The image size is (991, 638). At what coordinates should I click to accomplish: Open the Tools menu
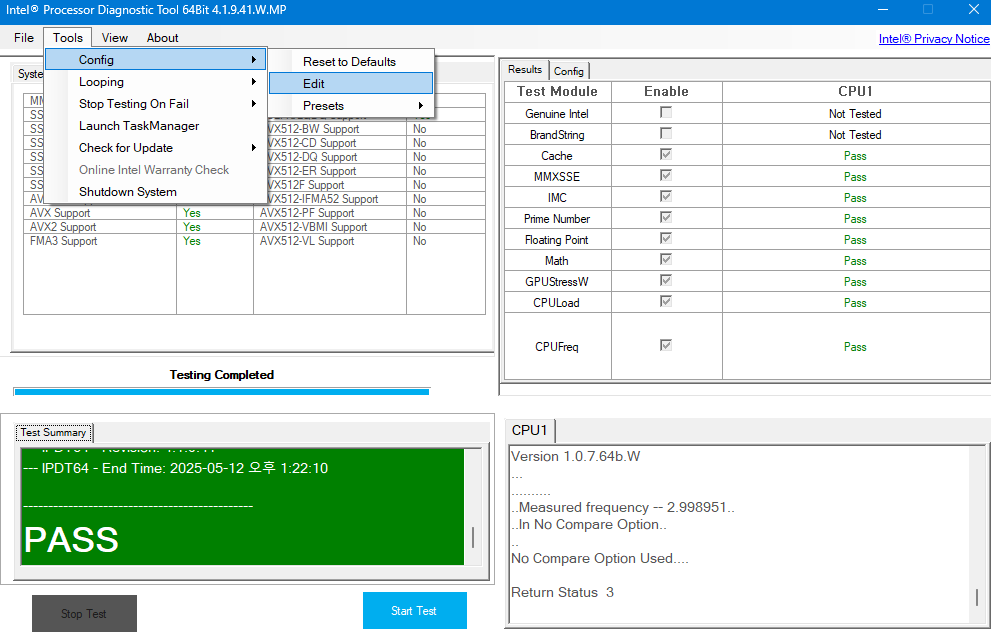(x=68, y=38)
